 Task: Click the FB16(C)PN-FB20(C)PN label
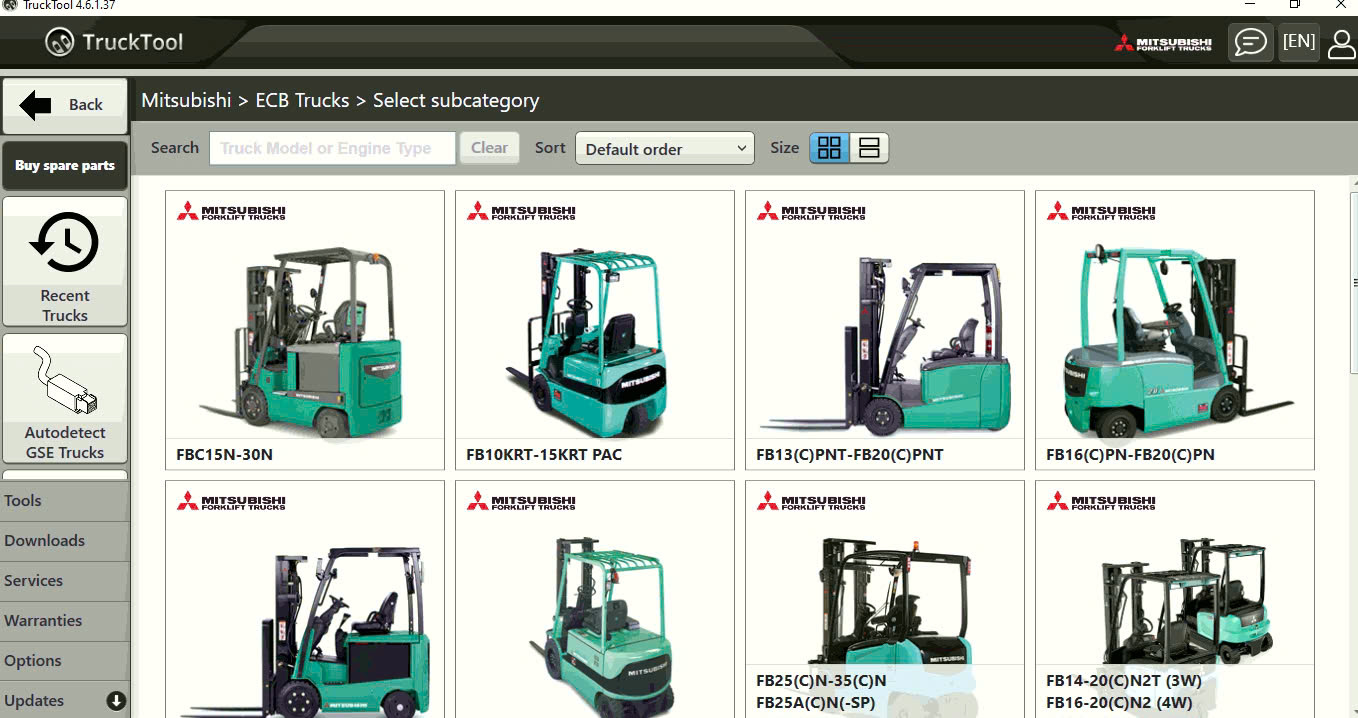click(1131, 455)
